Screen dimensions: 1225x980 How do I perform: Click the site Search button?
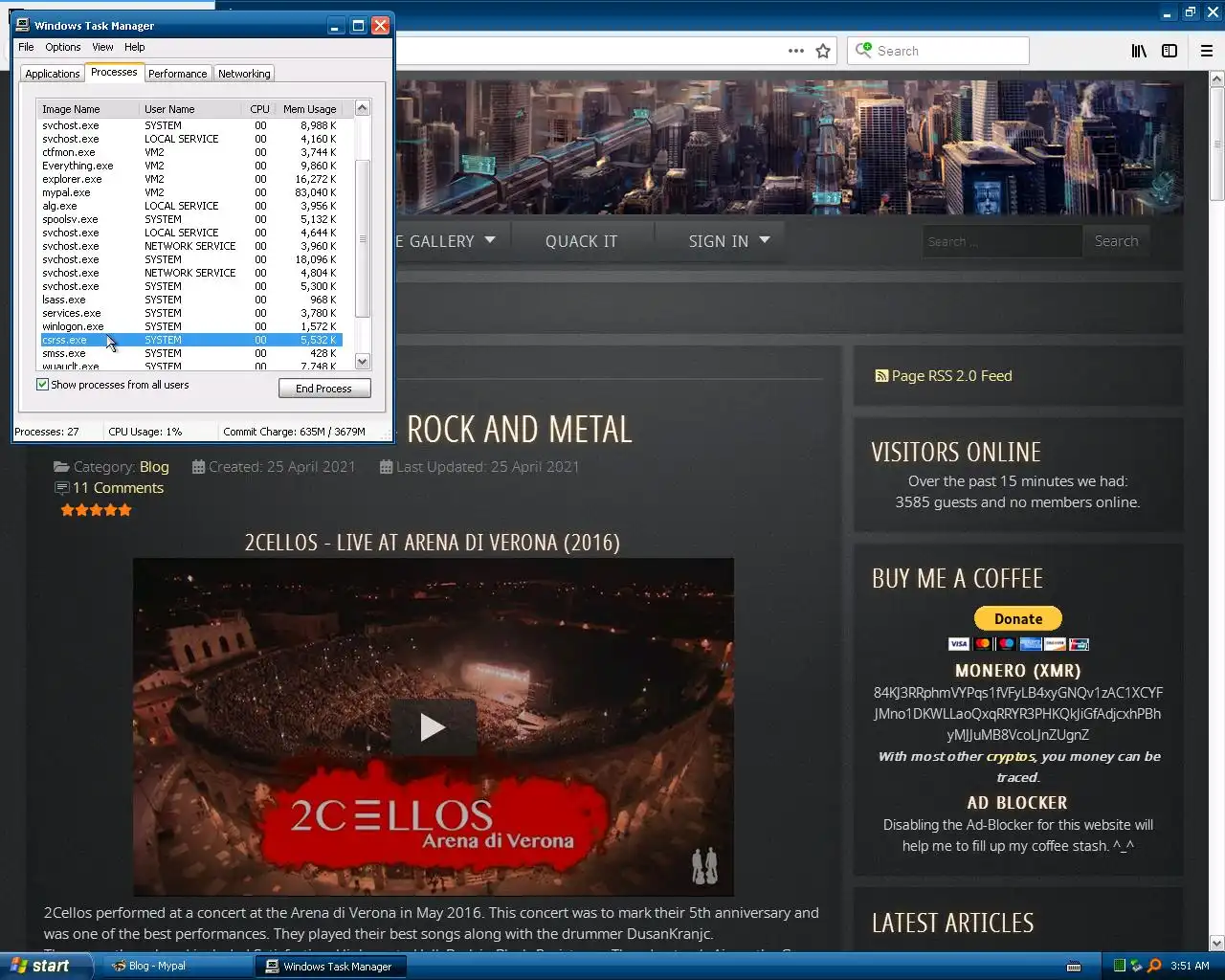(1116, 241)
